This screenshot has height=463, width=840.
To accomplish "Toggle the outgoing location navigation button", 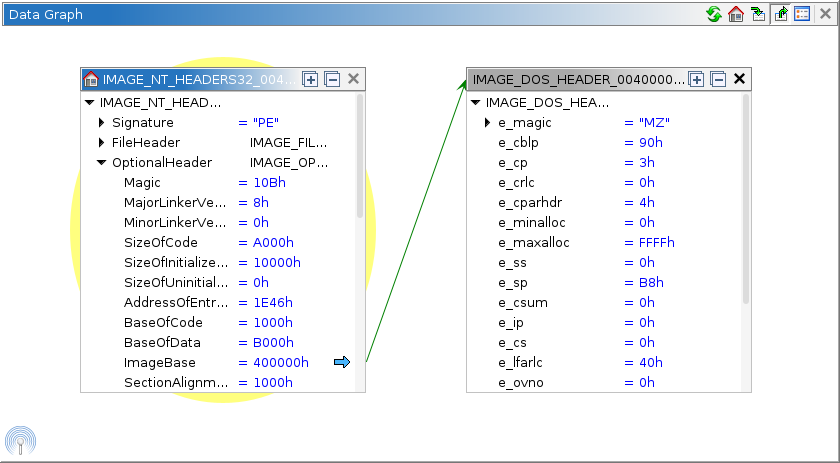I will (x=780, y=14).
